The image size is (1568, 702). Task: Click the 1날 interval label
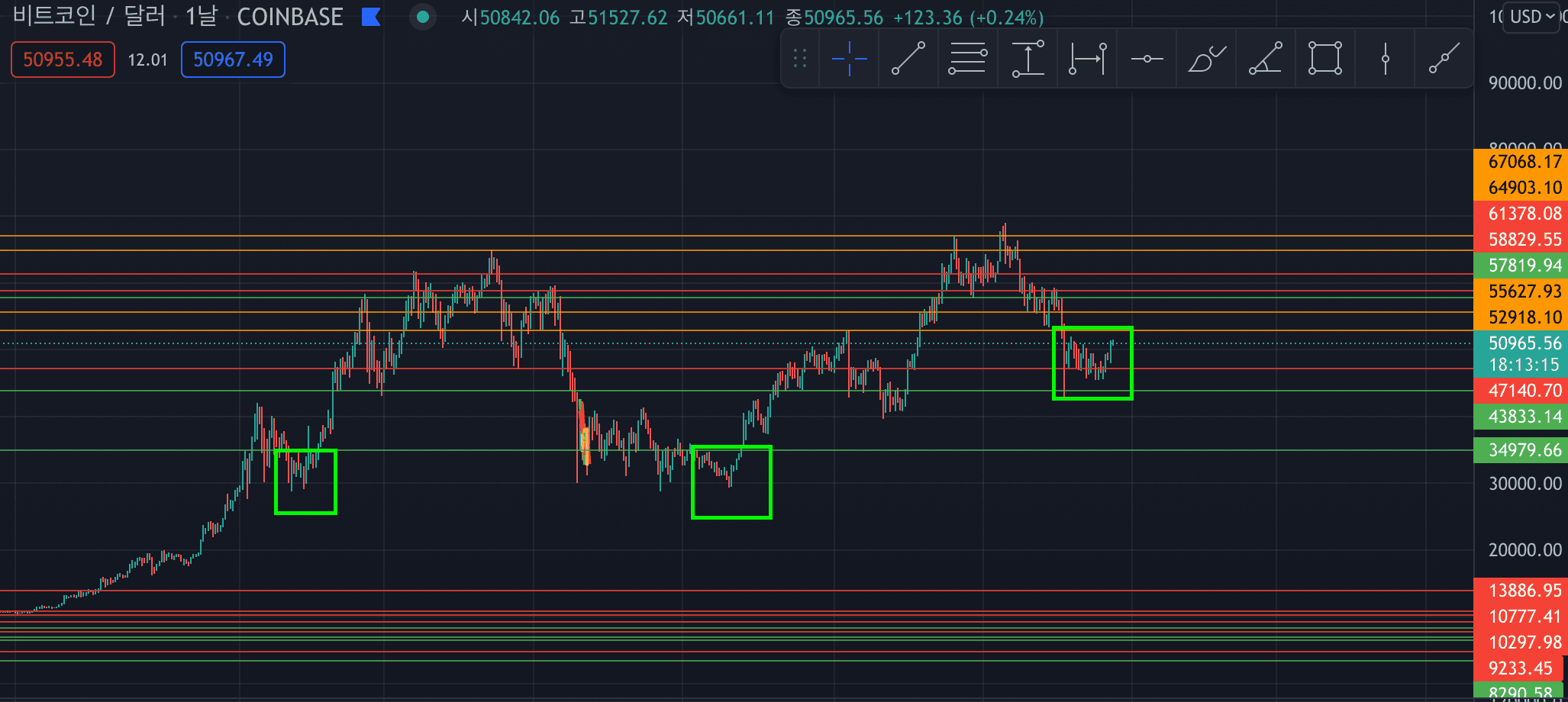202,17
